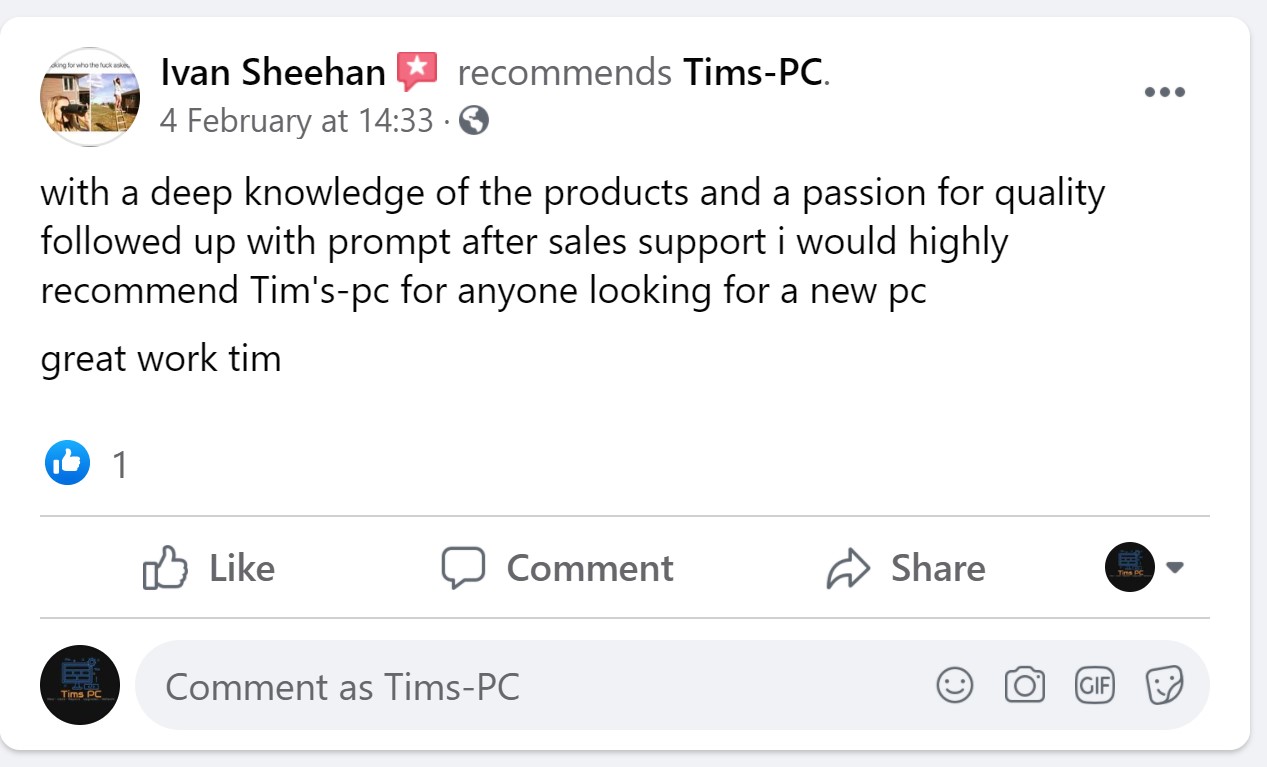The height and width of the screenshot is (767, 1267).
Task: Click the Tims-PC avatar next to Share
Action: [x=1130, y=568]
